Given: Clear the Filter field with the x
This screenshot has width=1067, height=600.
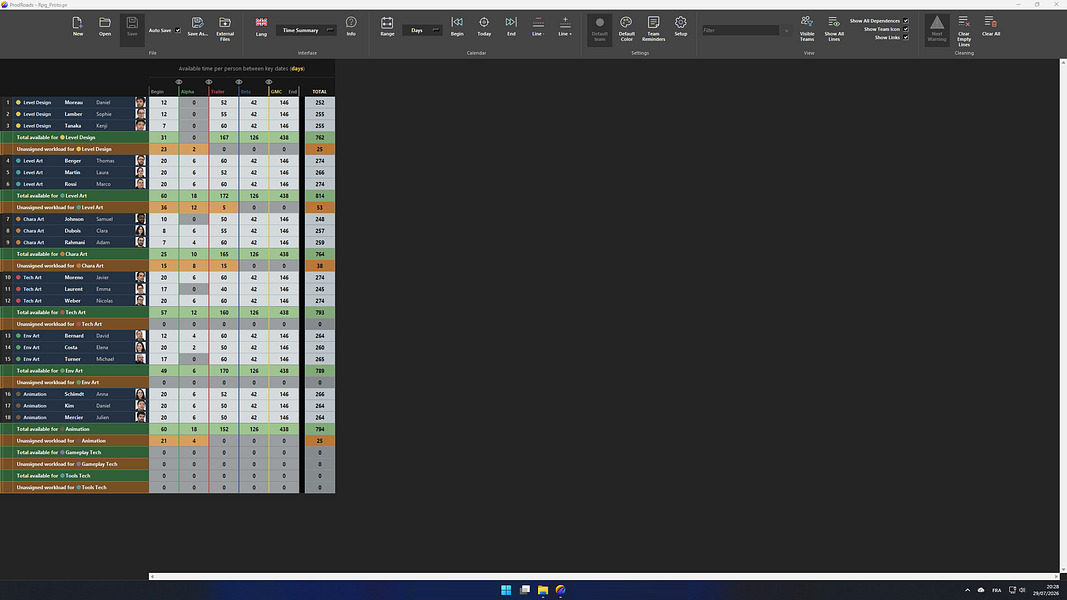Looking at the screenshot, I should click(x=787, y=31).
